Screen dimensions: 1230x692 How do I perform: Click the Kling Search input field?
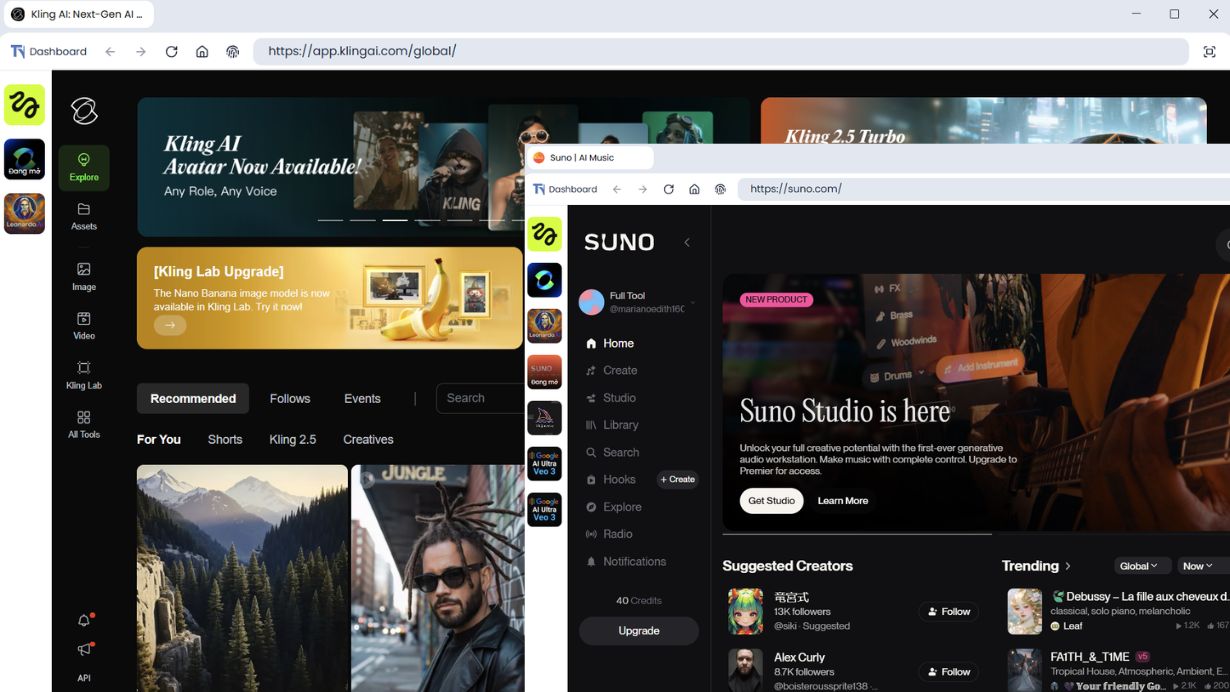pyautogui.click(x=480, y=398)
